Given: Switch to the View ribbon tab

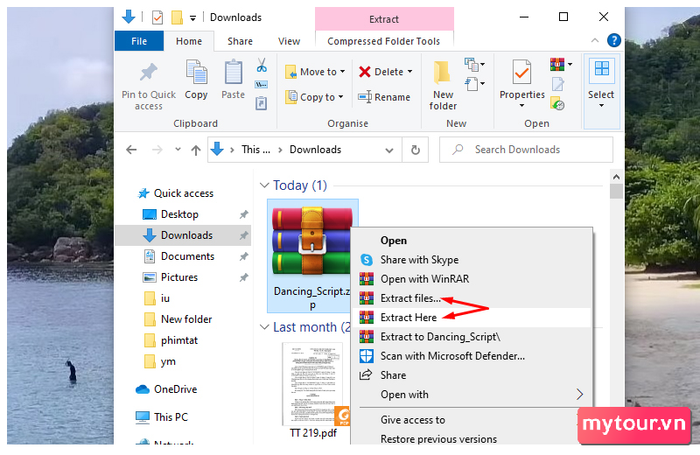Looking at the screenshot, I should point(289,41).
